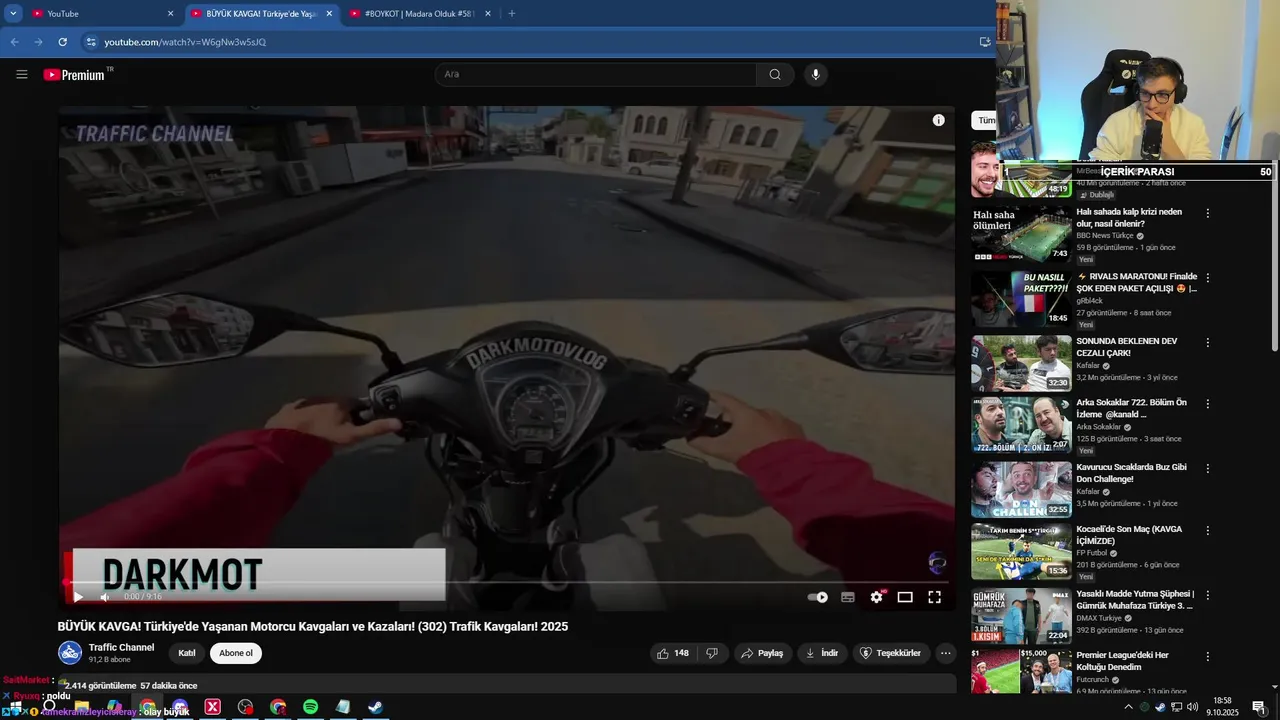Viewport: 1280px width, 720px height.
Task: Start voice search with microphone icon
Action: [816, 74]
